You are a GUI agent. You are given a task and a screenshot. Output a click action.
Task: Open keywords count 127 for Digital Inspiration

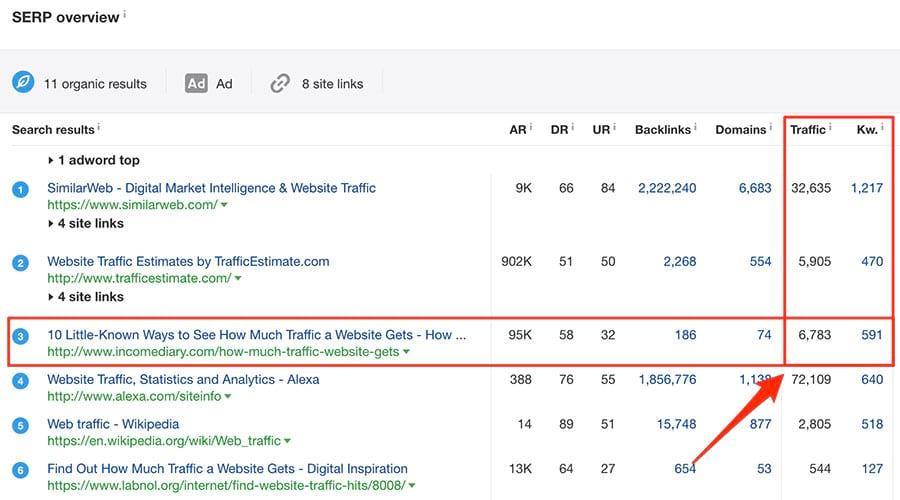click(872, 468)
